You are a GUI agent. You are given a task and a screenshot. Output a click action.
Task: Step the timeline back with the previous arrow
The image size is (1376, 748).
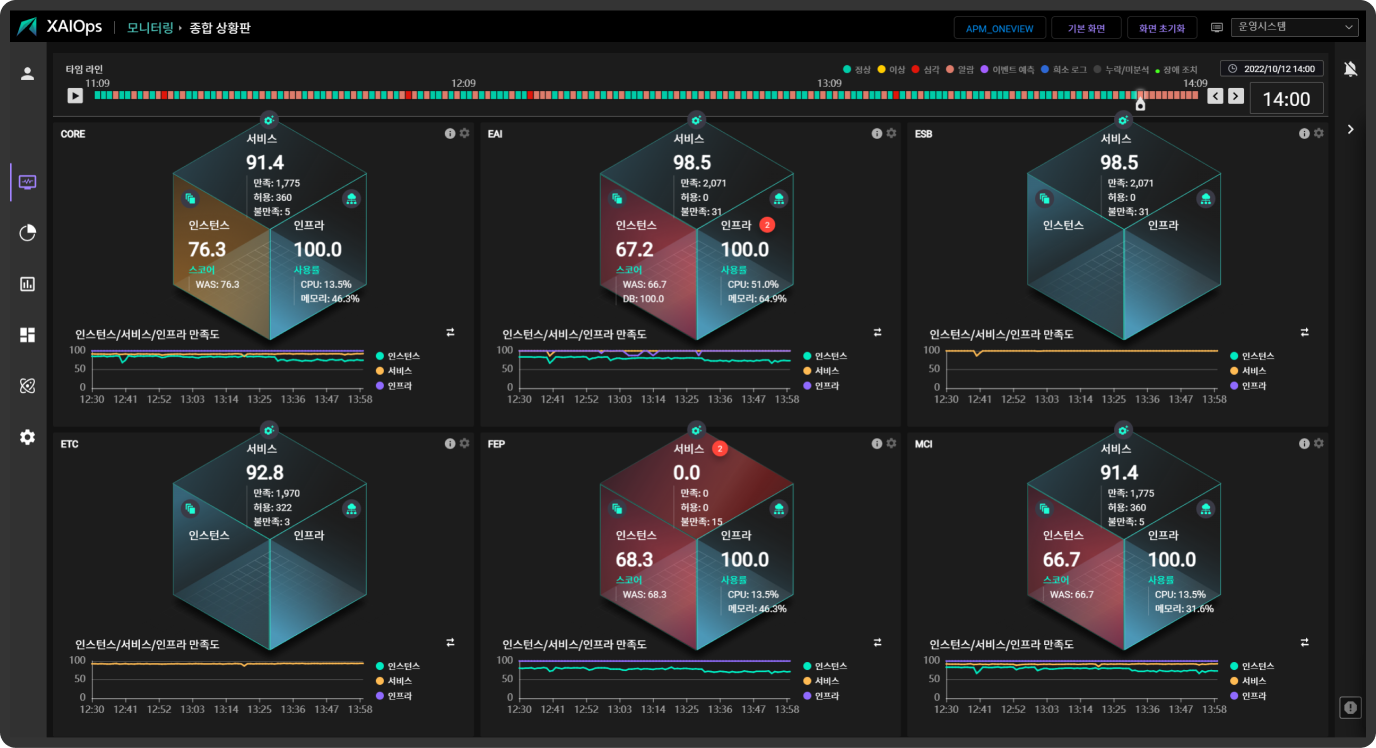(x=1215, y=96)
